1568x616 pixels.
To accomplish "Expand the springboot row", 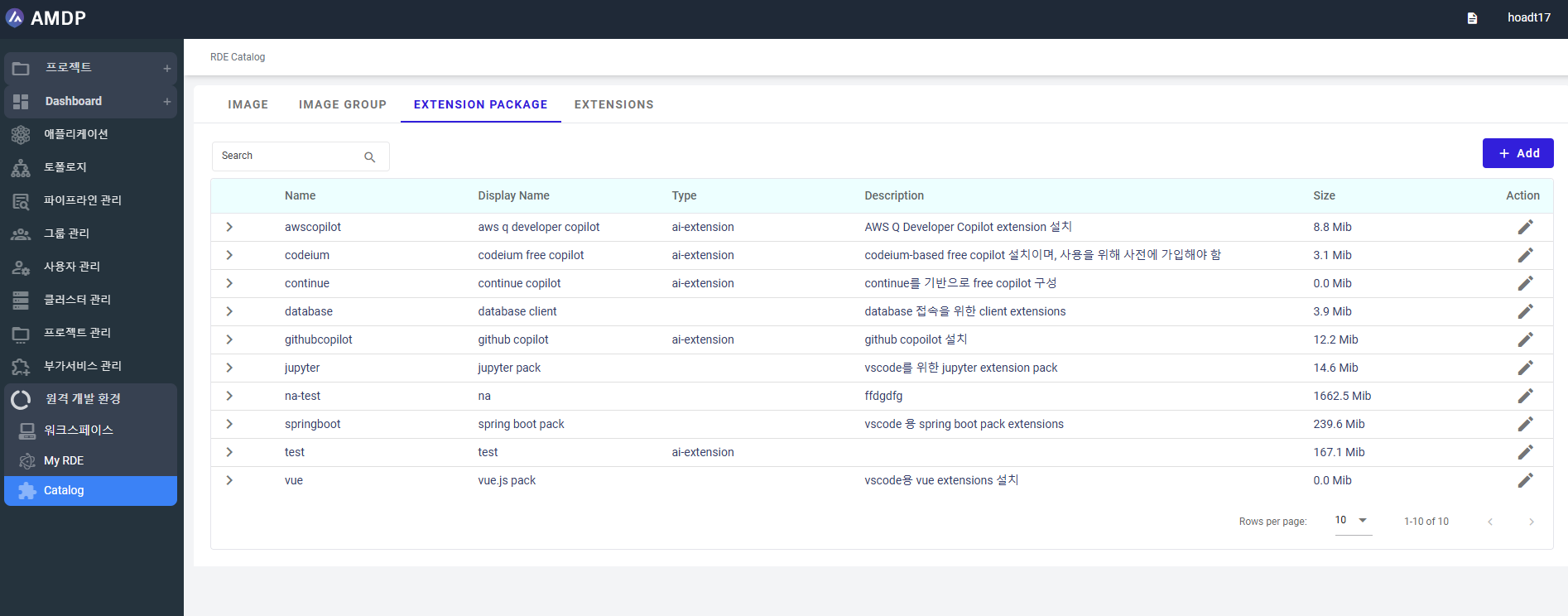I will click(x=229, y=424).
